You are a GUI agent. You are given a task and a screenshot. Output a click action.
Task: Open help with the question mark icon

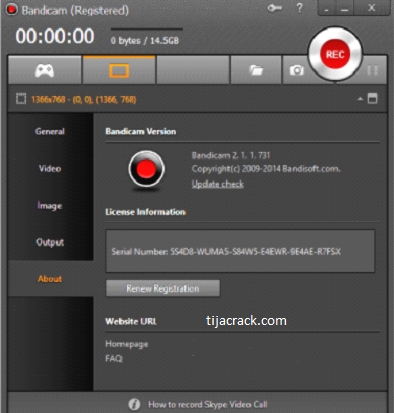[x=300, y=8]
